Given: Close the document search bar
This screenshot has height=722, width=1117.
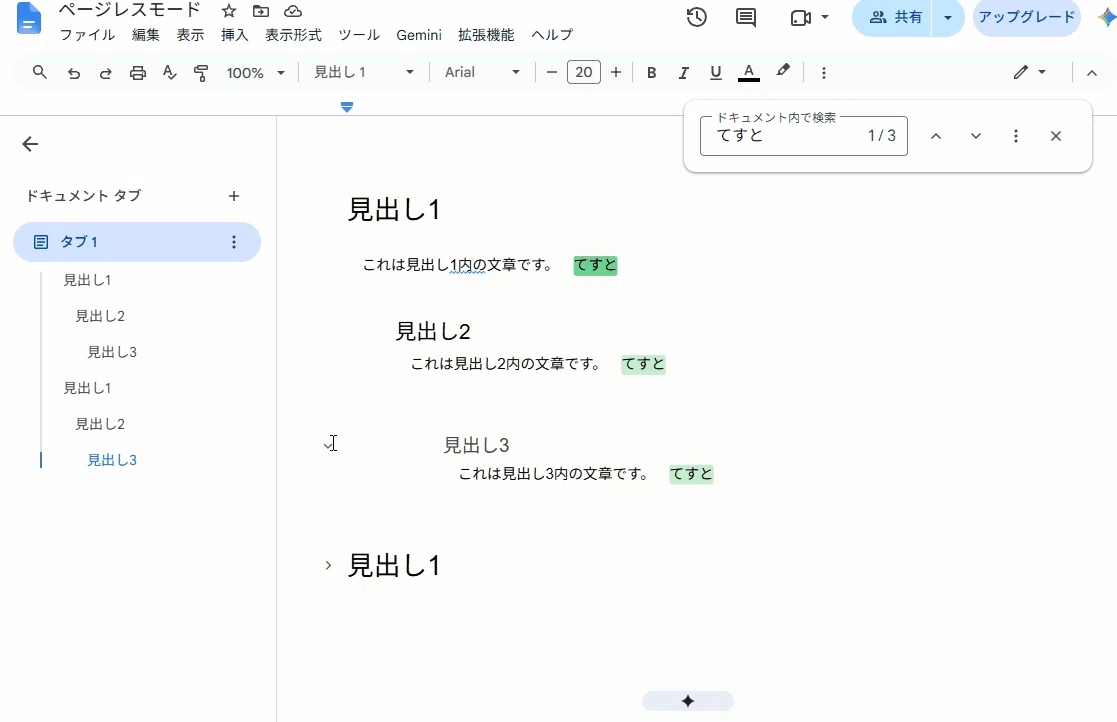Looking at the screenshot, I should point(1056,136).
